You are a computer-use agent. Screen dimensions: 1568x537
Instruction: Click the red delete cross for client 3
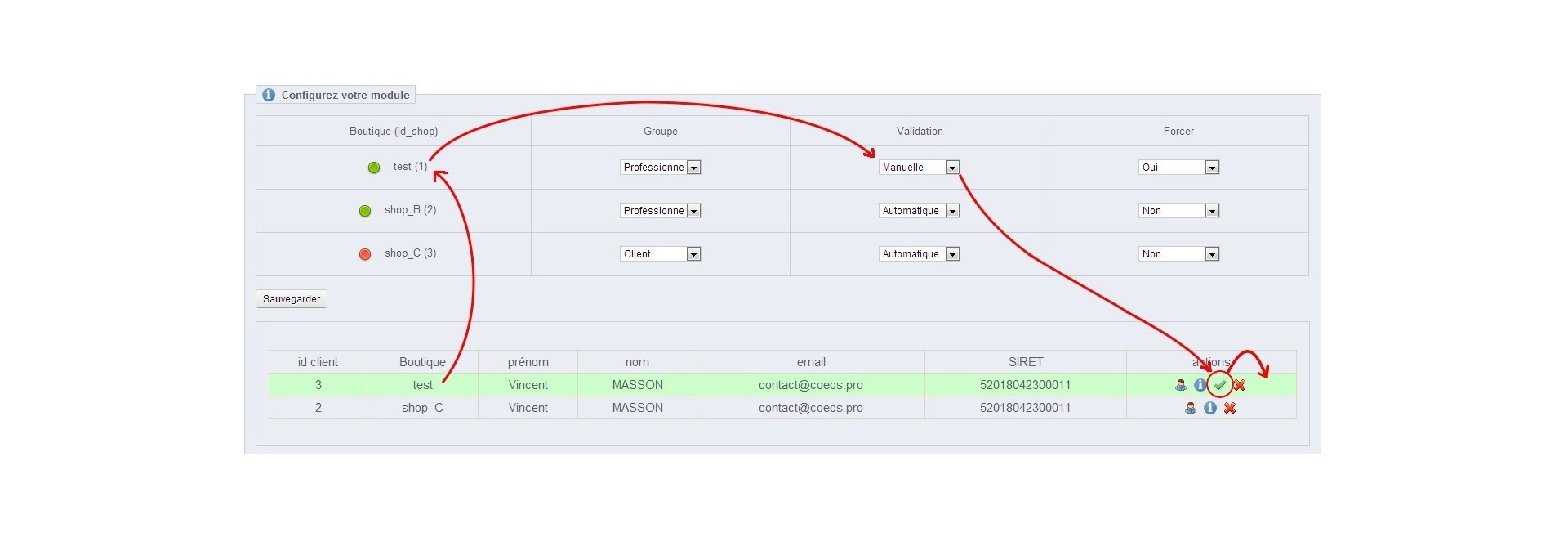[x=1240, y=385]
